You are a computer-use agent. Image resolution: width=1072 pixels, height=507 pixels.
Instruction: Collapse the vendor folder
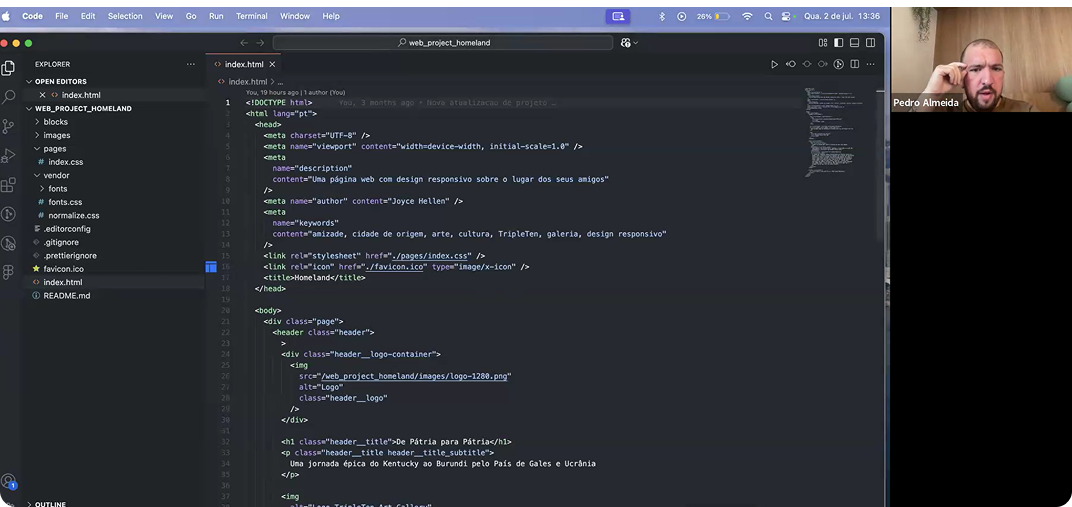56,175
